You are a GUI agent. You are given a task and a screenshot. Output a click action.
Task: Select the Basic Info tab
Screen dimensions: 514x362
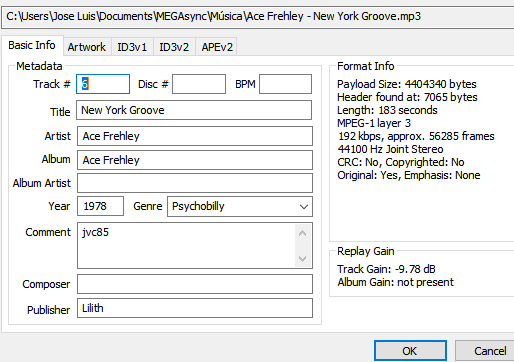click(32, 45)
